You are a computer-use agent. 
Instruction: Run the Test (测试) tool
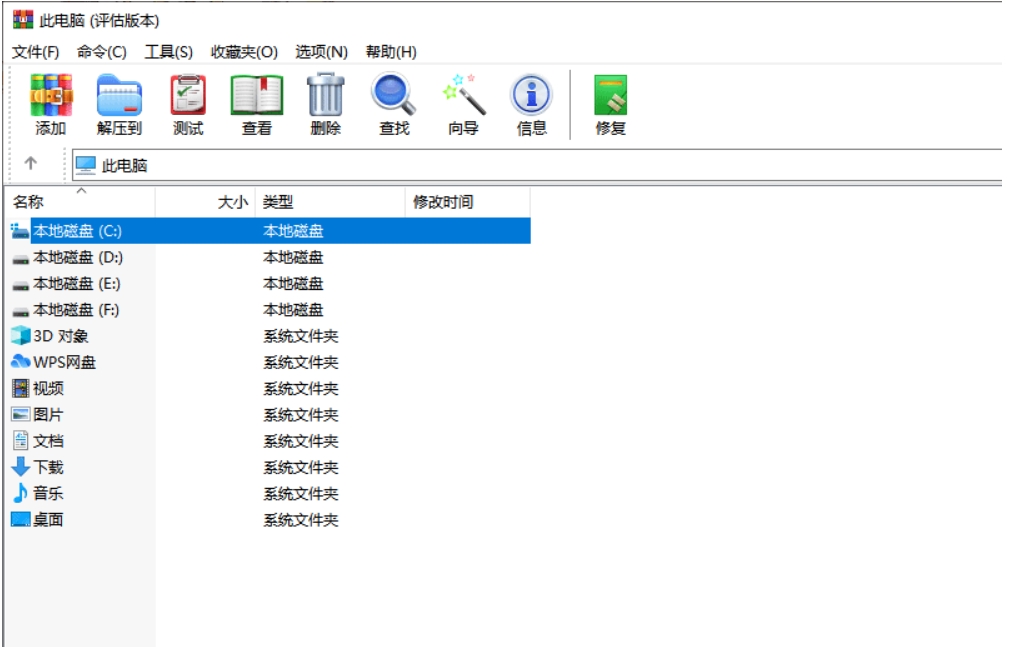tap(188, 95)
